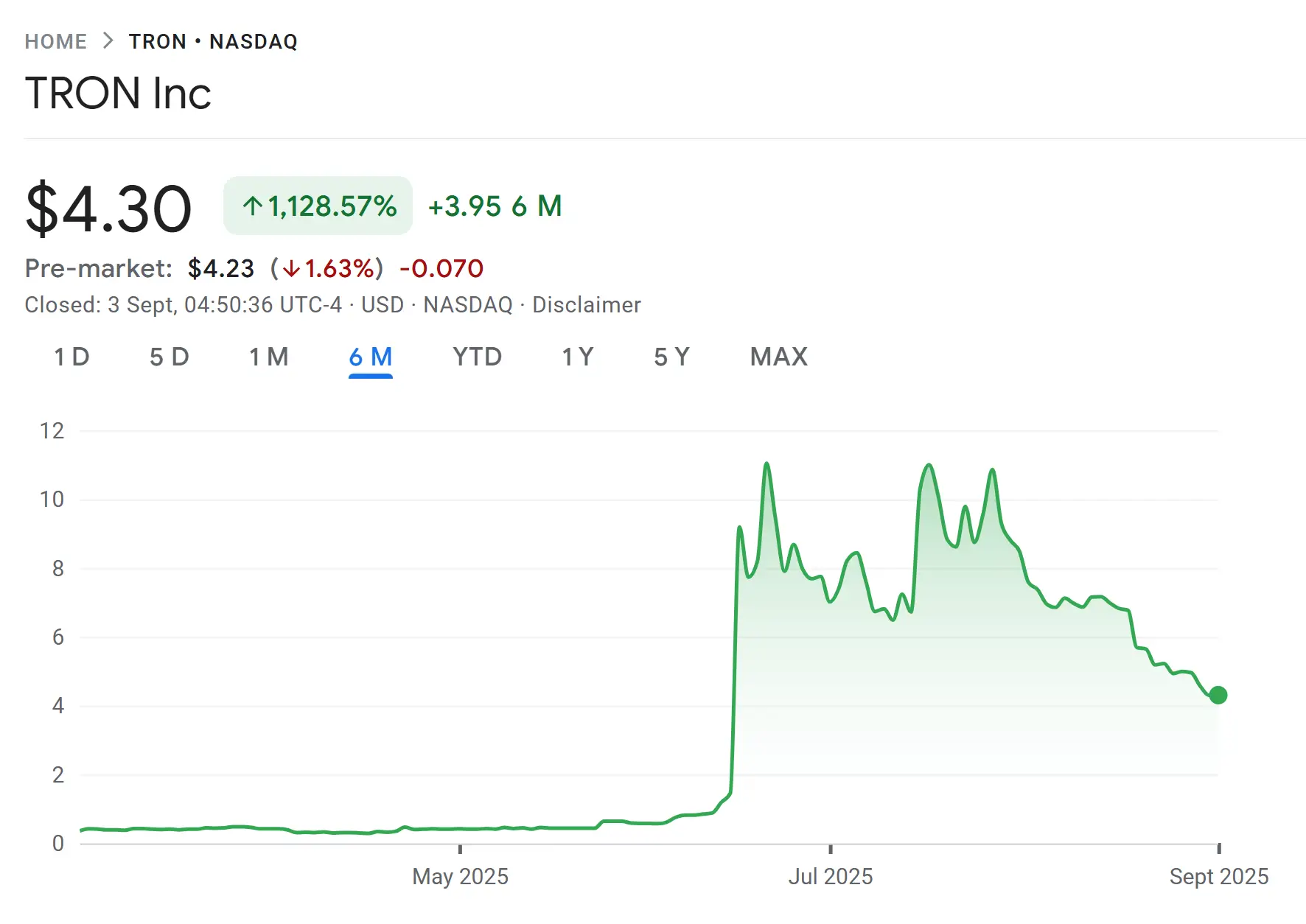The width and height of the screenshot is (1306, 924).
Task: Click the green 1,128.57% change badge
Action: click(318, 206)
